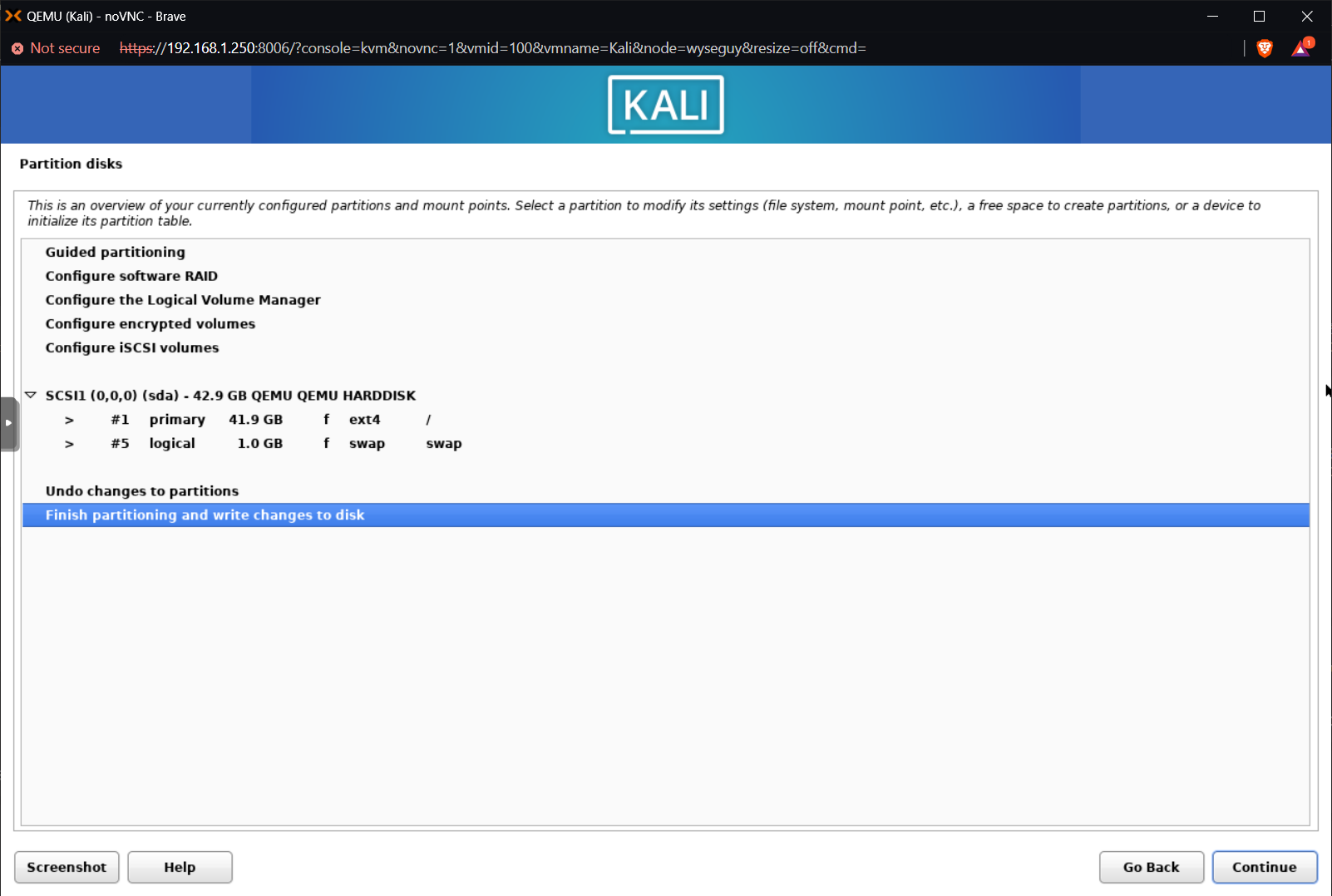This screenshot has height=896, width=1332.
Task: Click the Continue button
Action: 1264,867
